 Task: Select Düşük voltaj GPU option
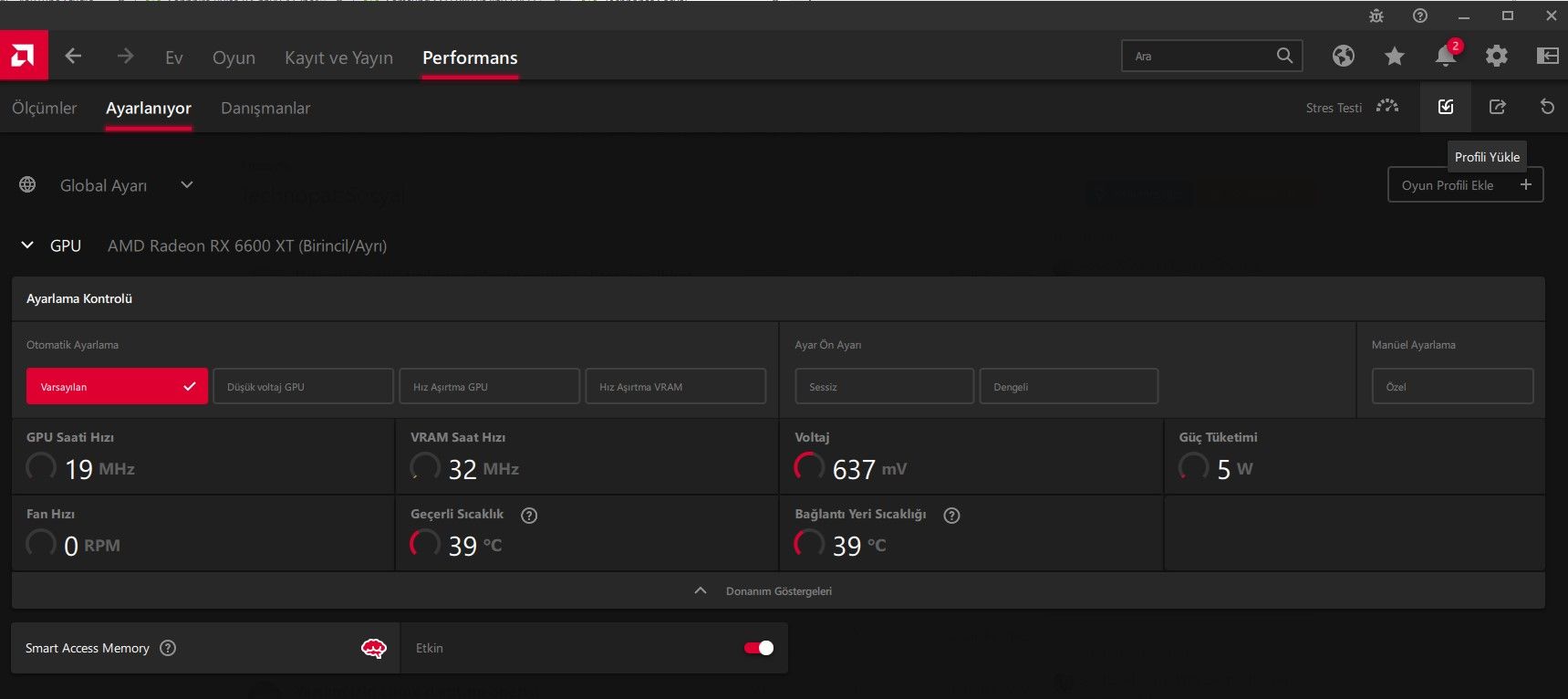[304, 386]
